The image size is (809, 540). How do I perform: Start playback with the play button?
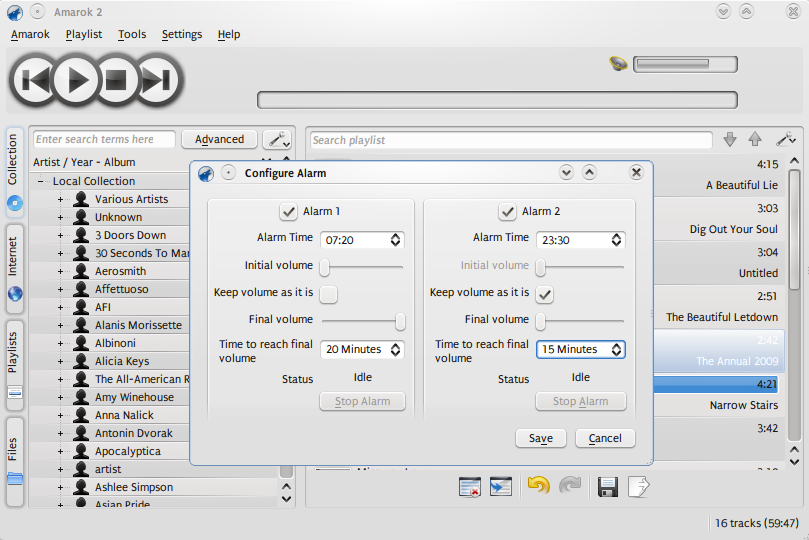click(76, 80)
